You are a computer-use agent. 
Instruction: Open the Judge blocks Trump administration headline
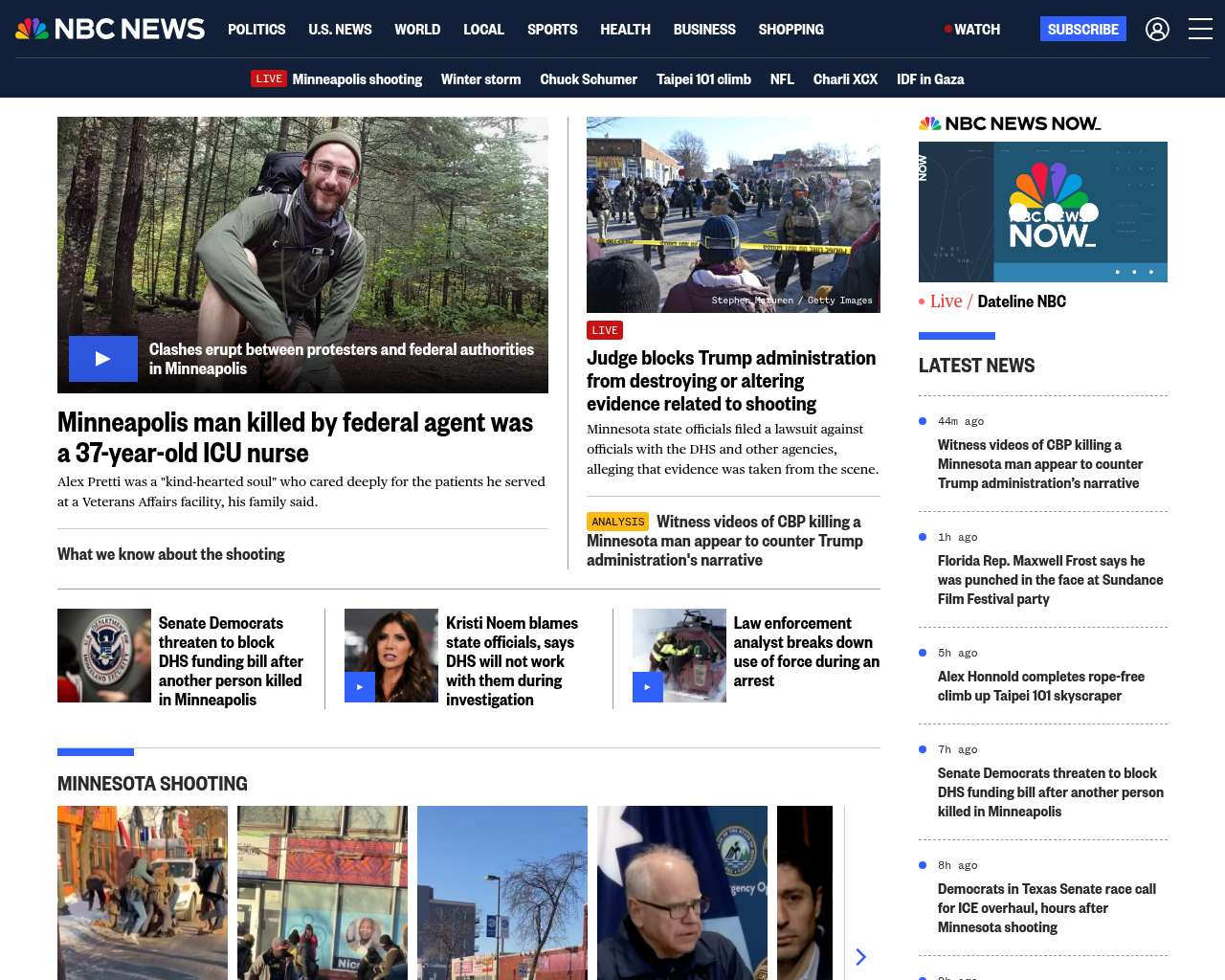731,381
